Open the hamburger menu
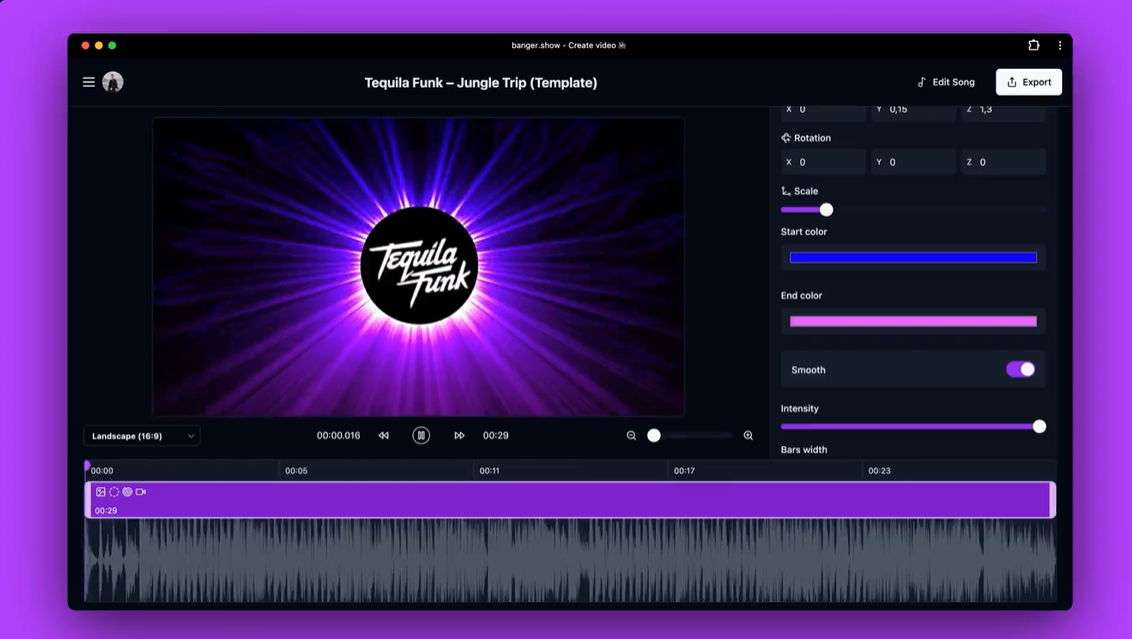Viewport: 1132px width, 639px height. click(89, 82)
